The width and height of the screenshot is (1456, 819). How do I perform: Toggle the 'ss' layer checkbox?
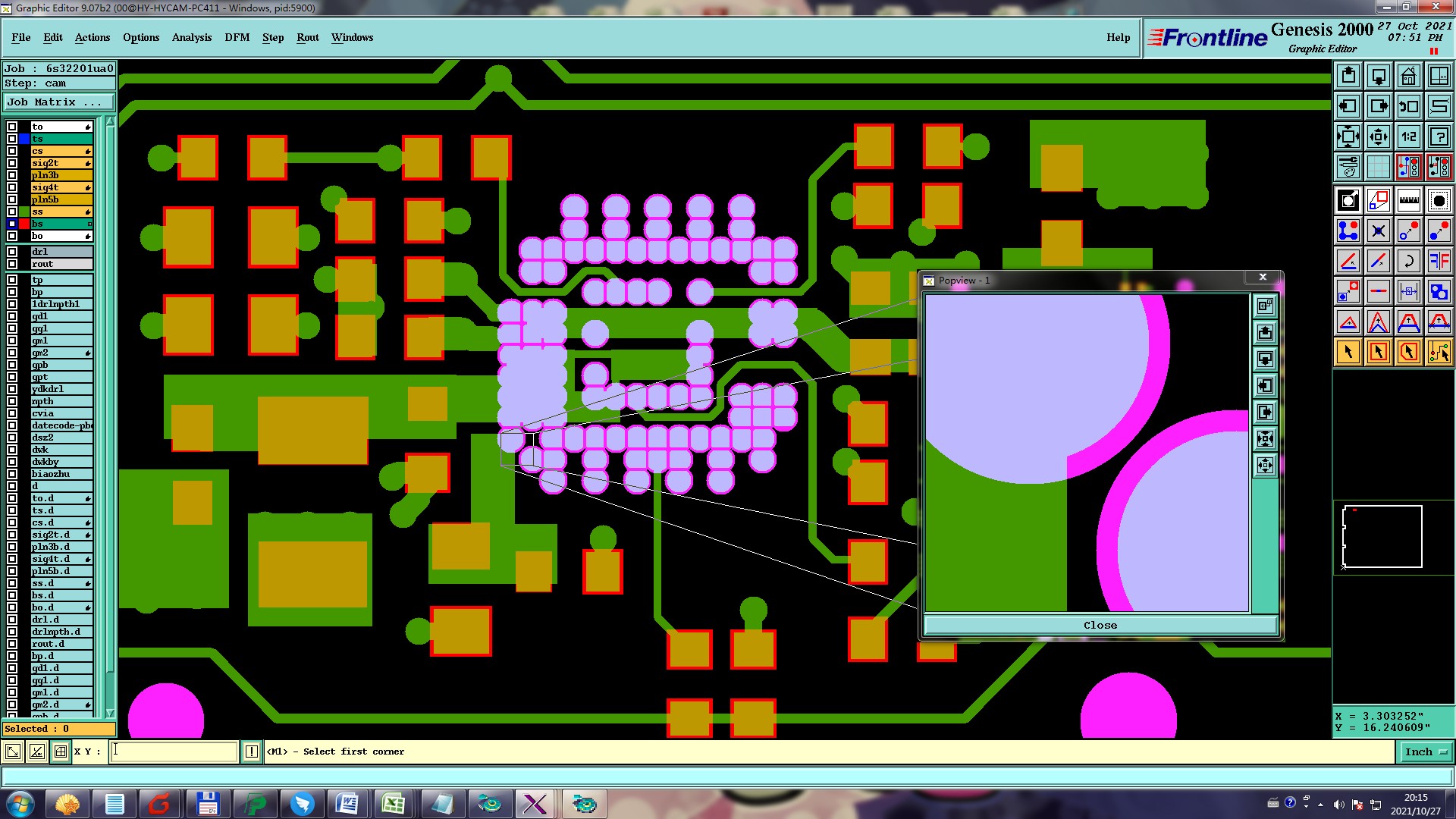[12, 212]
